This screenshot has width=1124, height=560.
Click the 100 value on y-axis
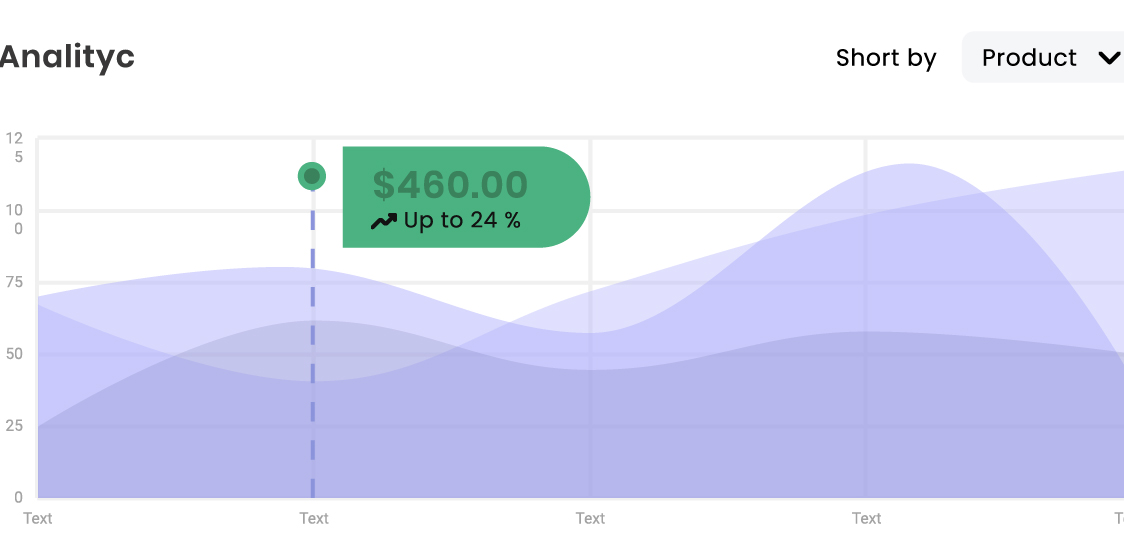[15, 219]
